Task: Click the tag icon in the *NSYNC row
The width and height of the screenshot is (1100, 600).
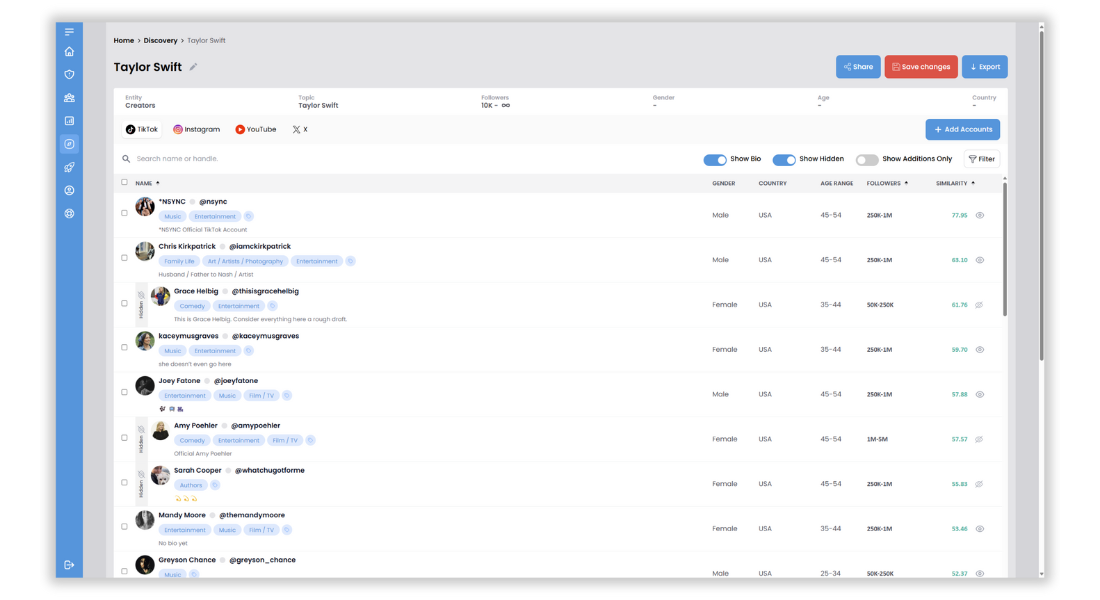Action: (x=248, y=216)
